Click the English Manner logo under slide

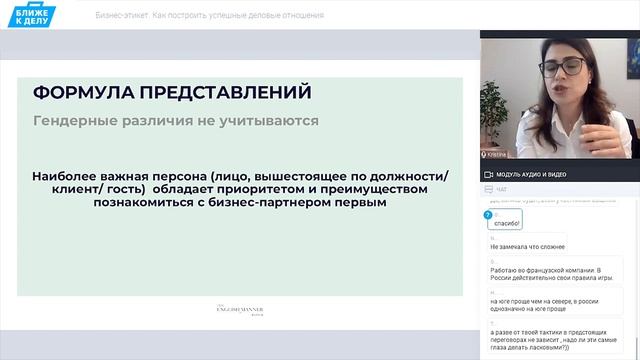pos(240,310)
